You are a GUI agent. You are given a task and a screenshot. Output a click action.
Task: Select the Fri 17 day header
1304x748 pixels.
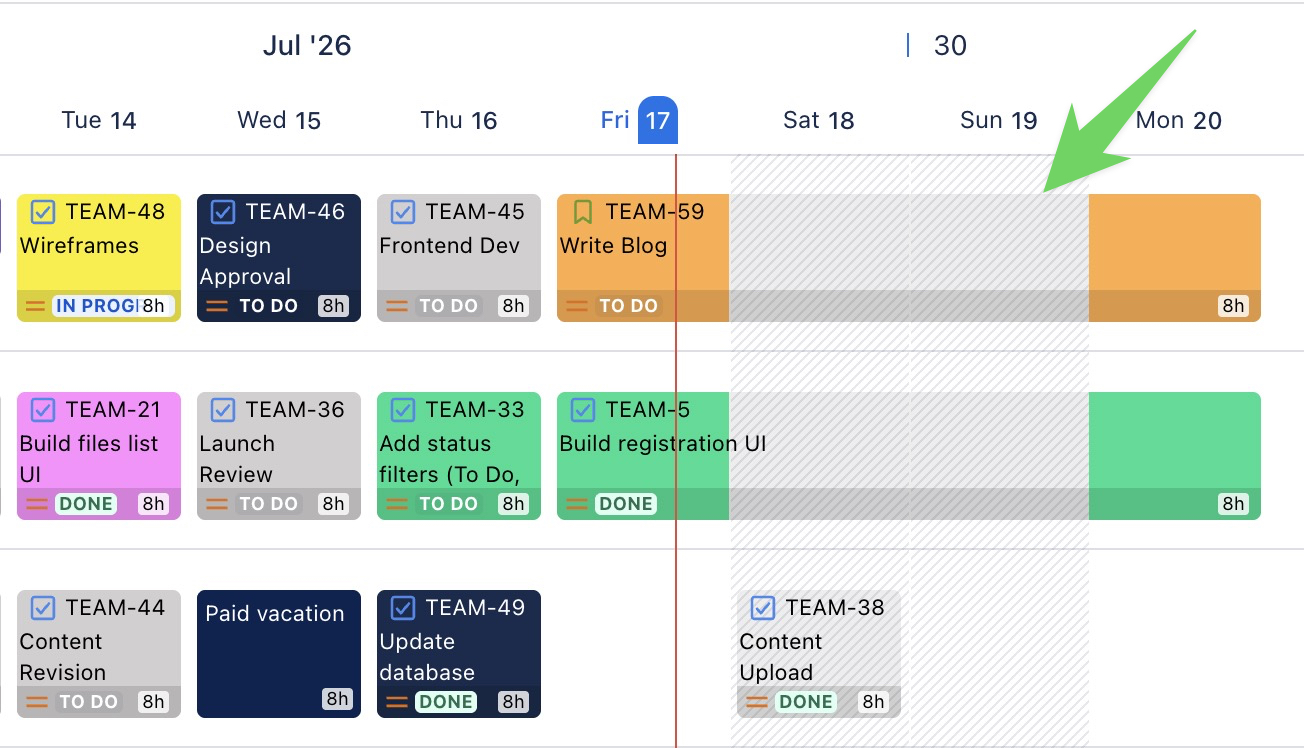639,121
